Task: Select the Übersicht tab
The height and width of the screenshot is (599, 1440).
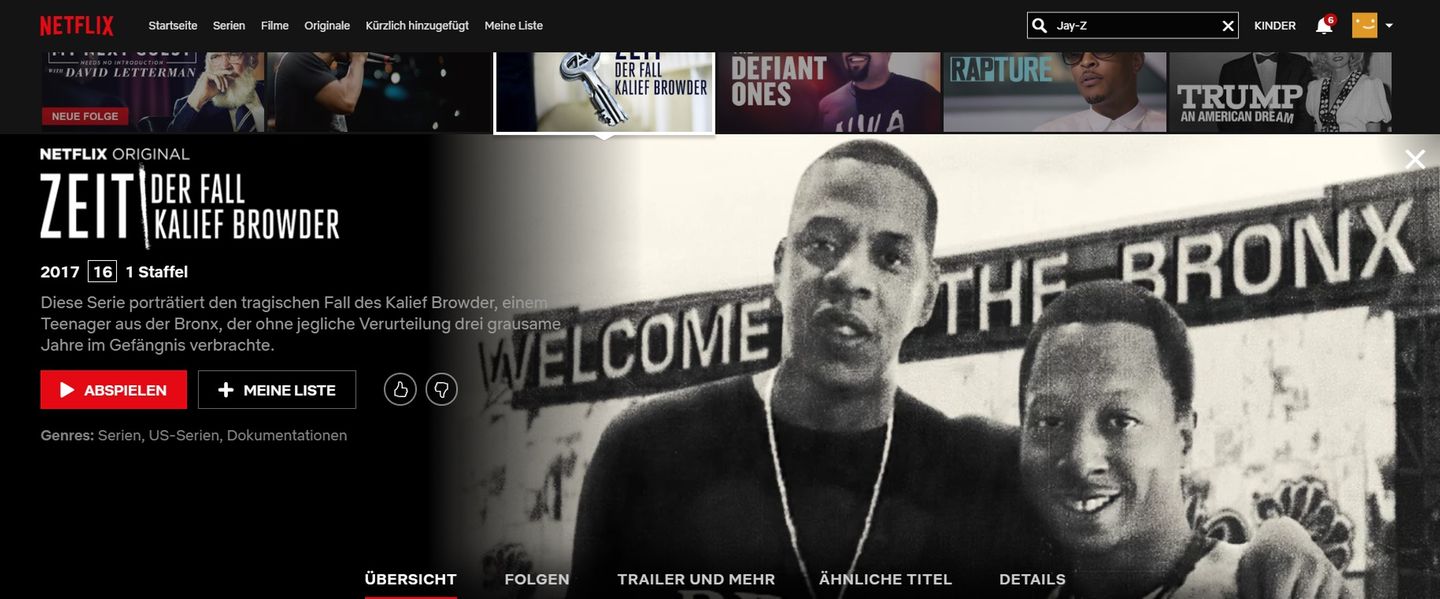Action: 411,579
